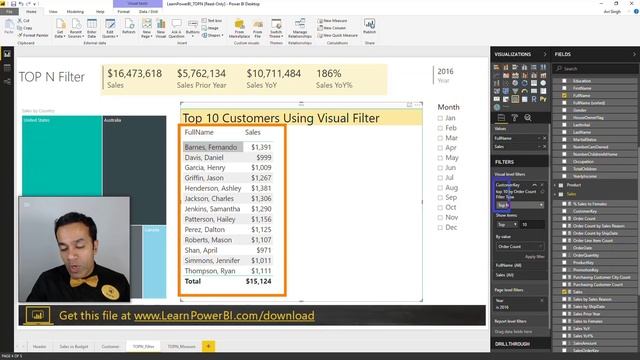Click the Paste clipboard icon
The height and width of the screenshot is (360, 640).
pyautogui.click(x=9, y=27)
